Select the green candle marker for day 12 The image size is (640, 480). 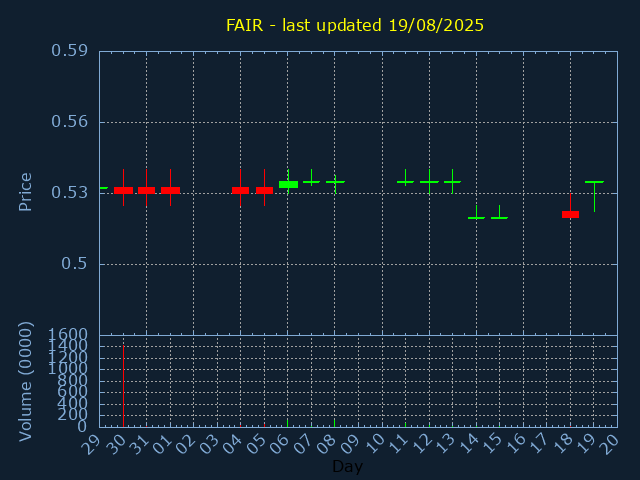[429, 182]
